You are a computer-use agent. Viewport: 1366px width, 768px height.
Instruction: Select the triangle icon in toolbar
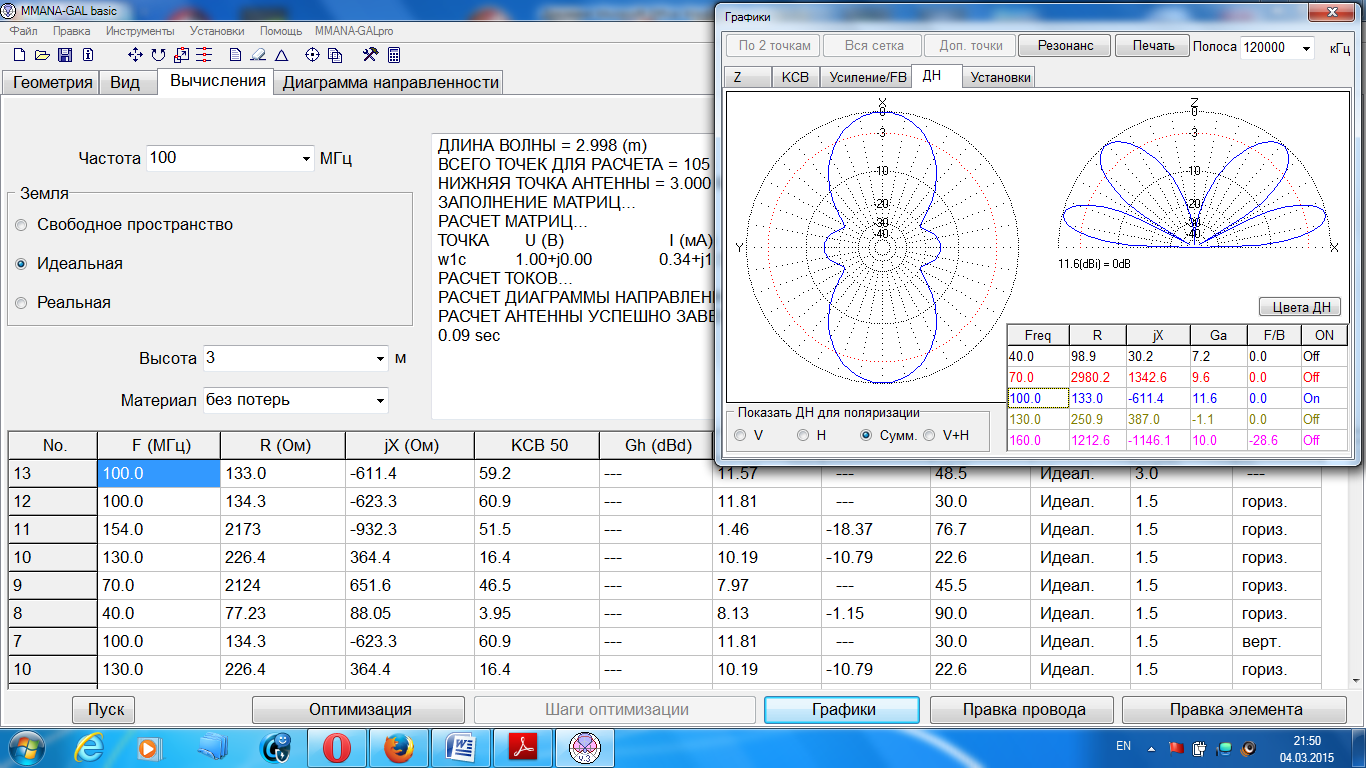pos(282,55)
